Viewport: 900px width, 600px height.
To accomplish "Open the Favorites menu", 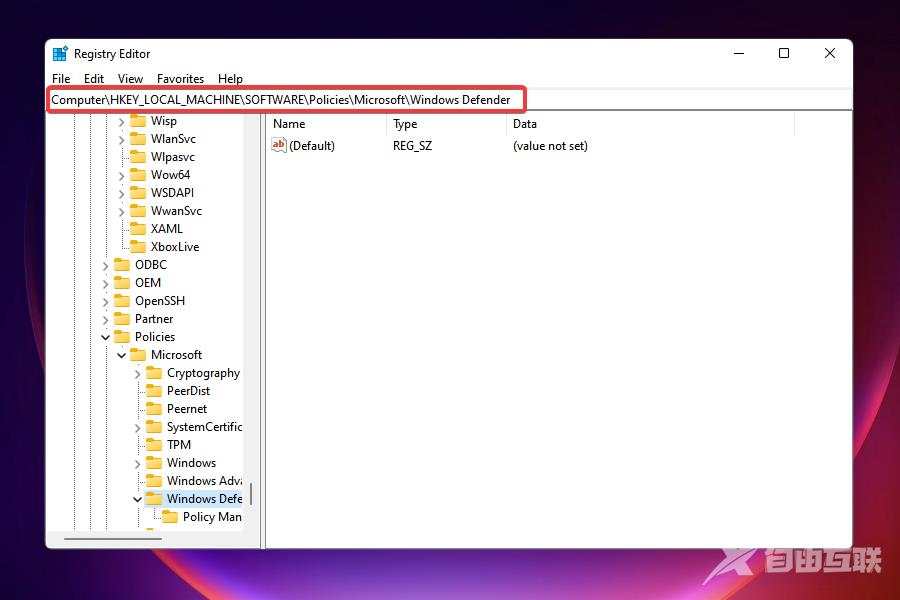I will 181,78.
